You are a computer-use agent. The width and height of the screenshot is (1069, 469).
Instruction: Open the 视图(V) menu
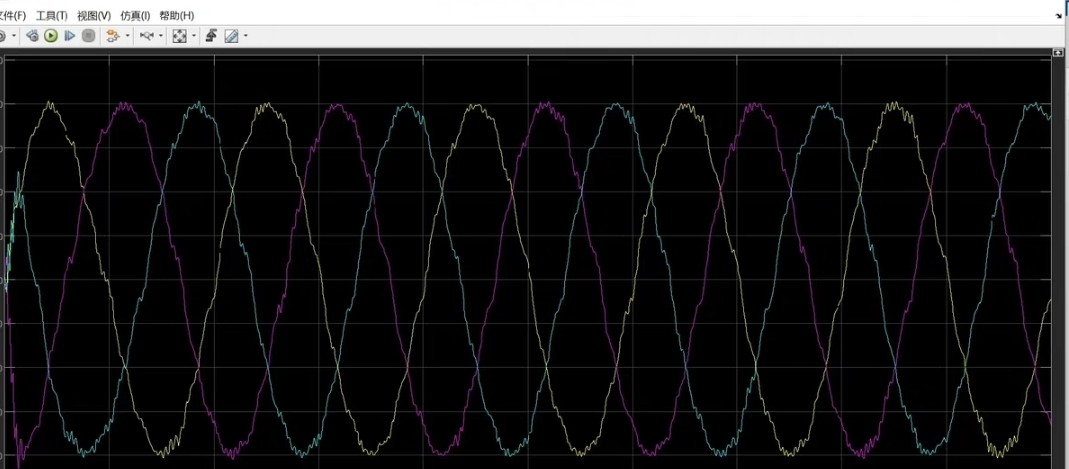pyautogui.click(x=94, y=16)
